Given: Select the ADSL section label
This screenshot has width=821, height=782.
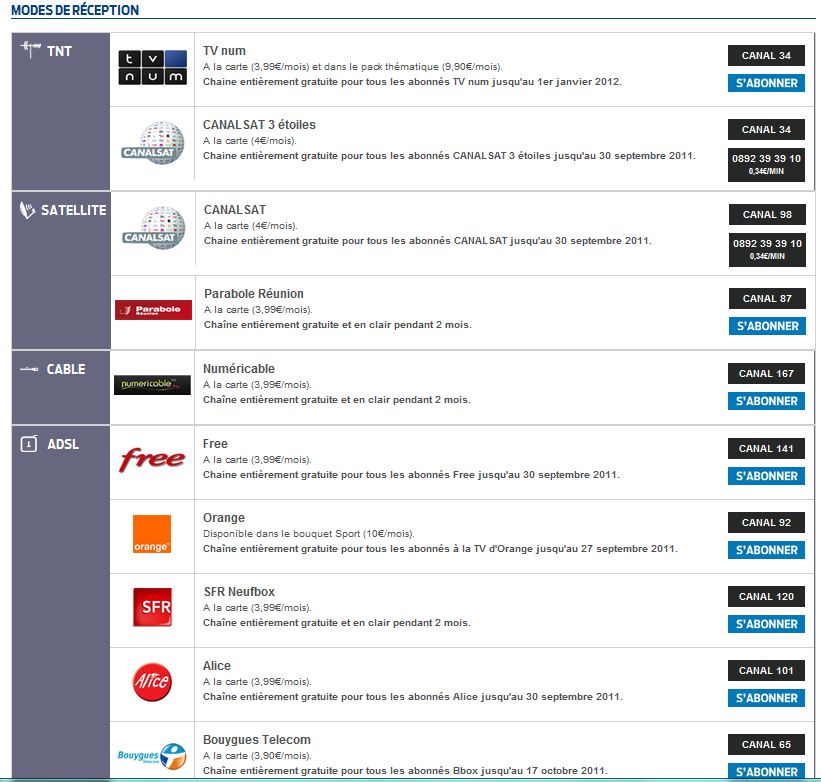Looking at the screenshot, I should pyautogui.click(x=63, y=444).
